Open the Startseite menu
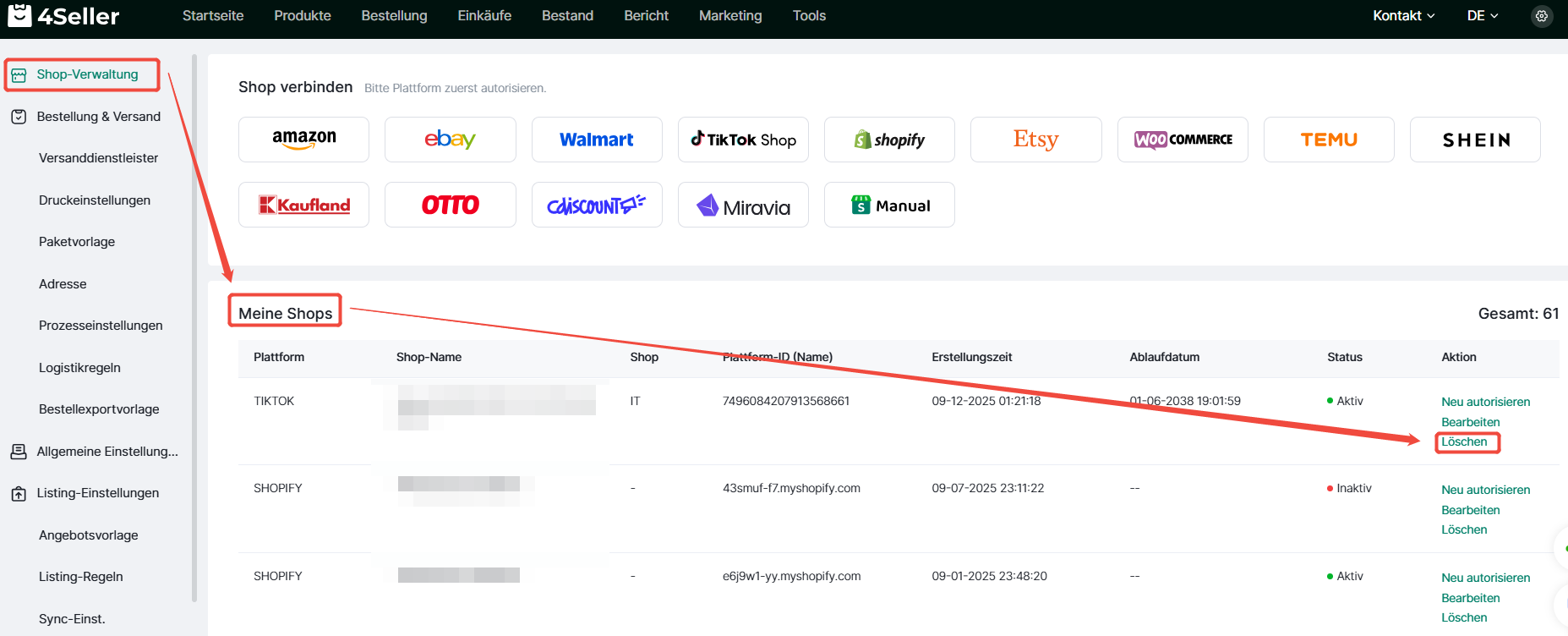Viewport: 1568px width, 636px height. (x=213, y=15)
